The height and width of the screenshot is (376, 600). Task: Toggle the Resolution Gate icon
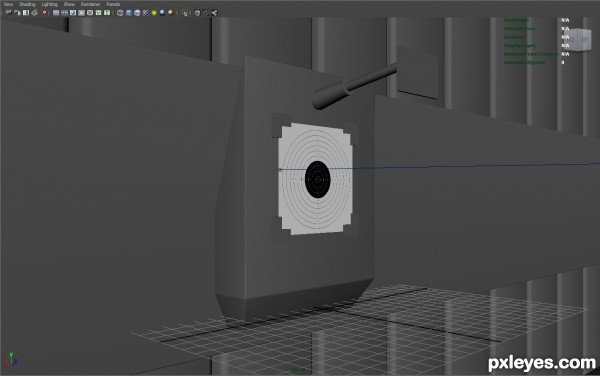click(x=73, y=13)
